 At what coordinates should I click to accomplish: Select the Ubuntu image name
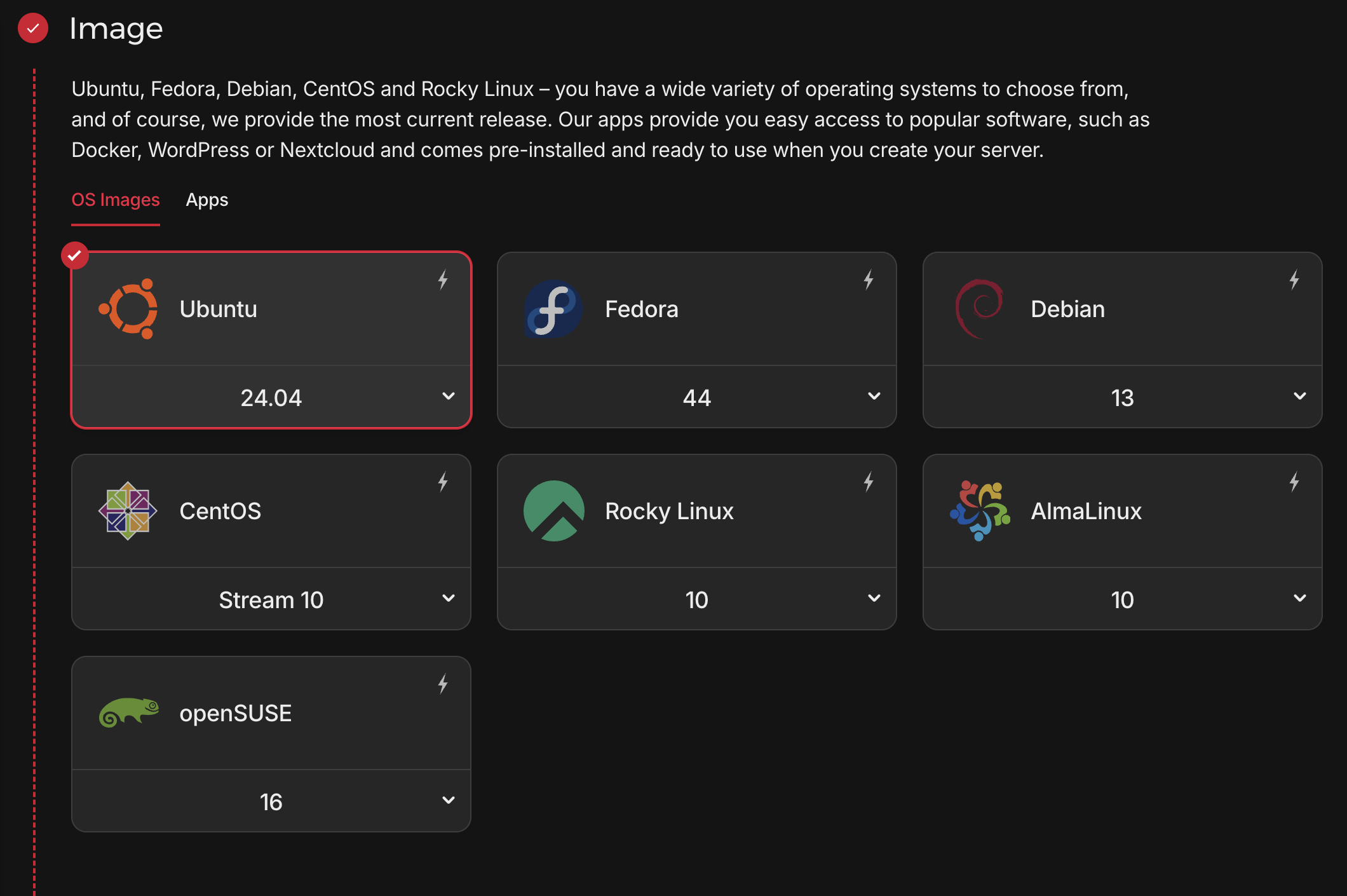coord(219,309)
